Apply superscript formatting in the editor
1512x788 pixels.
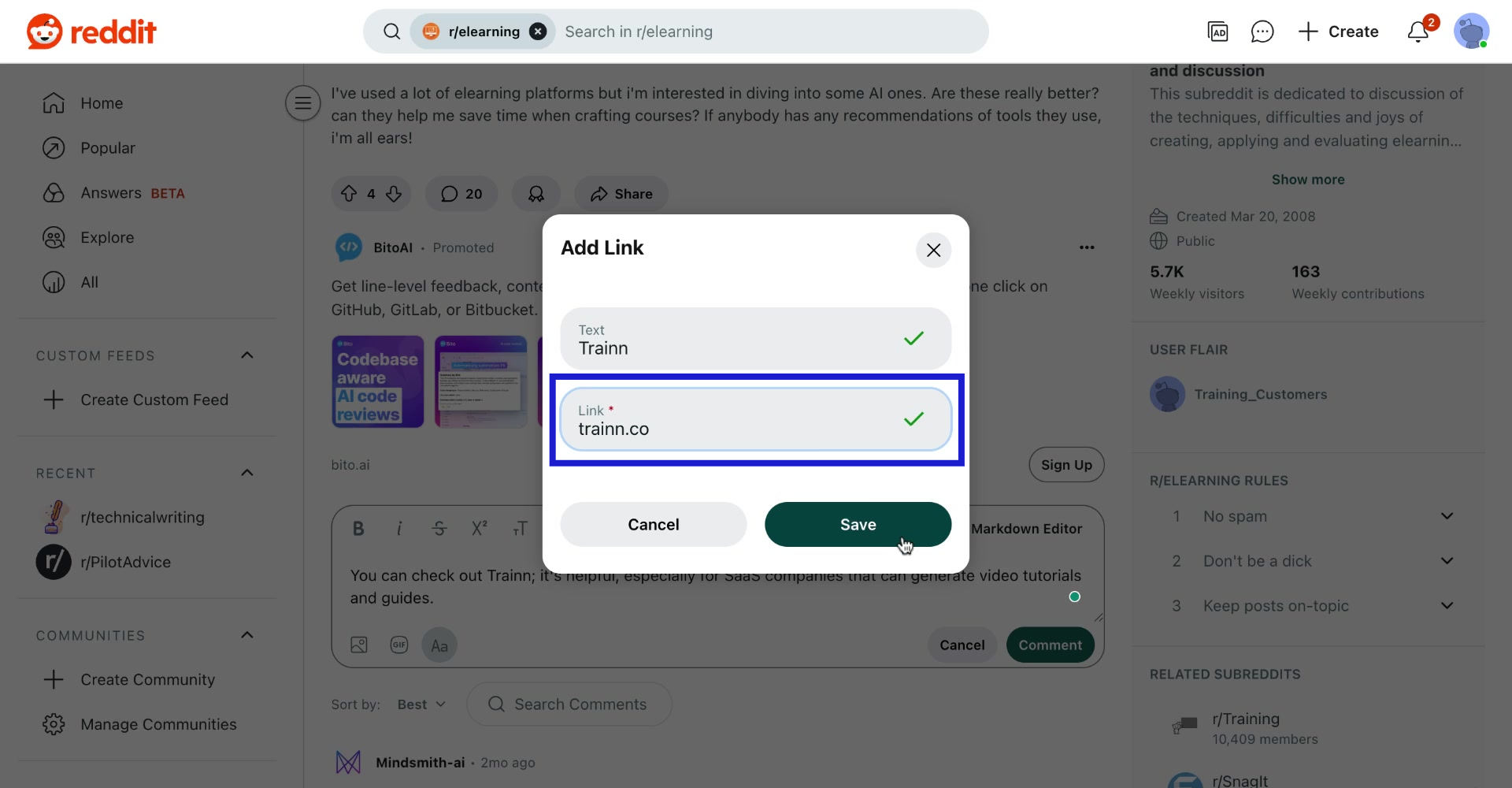(480, 528)
